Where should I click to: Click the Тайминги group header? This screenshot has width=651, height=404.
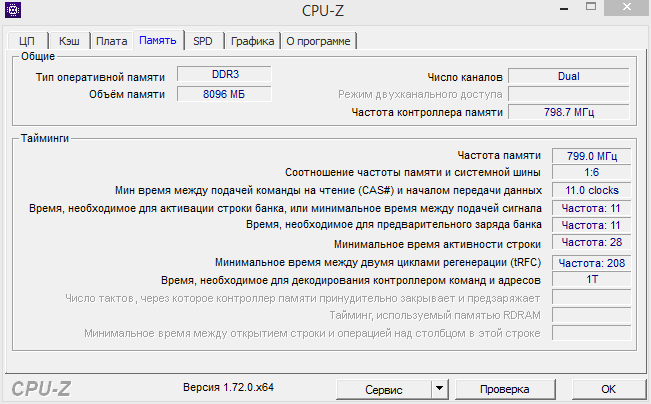tap(45, 138)
